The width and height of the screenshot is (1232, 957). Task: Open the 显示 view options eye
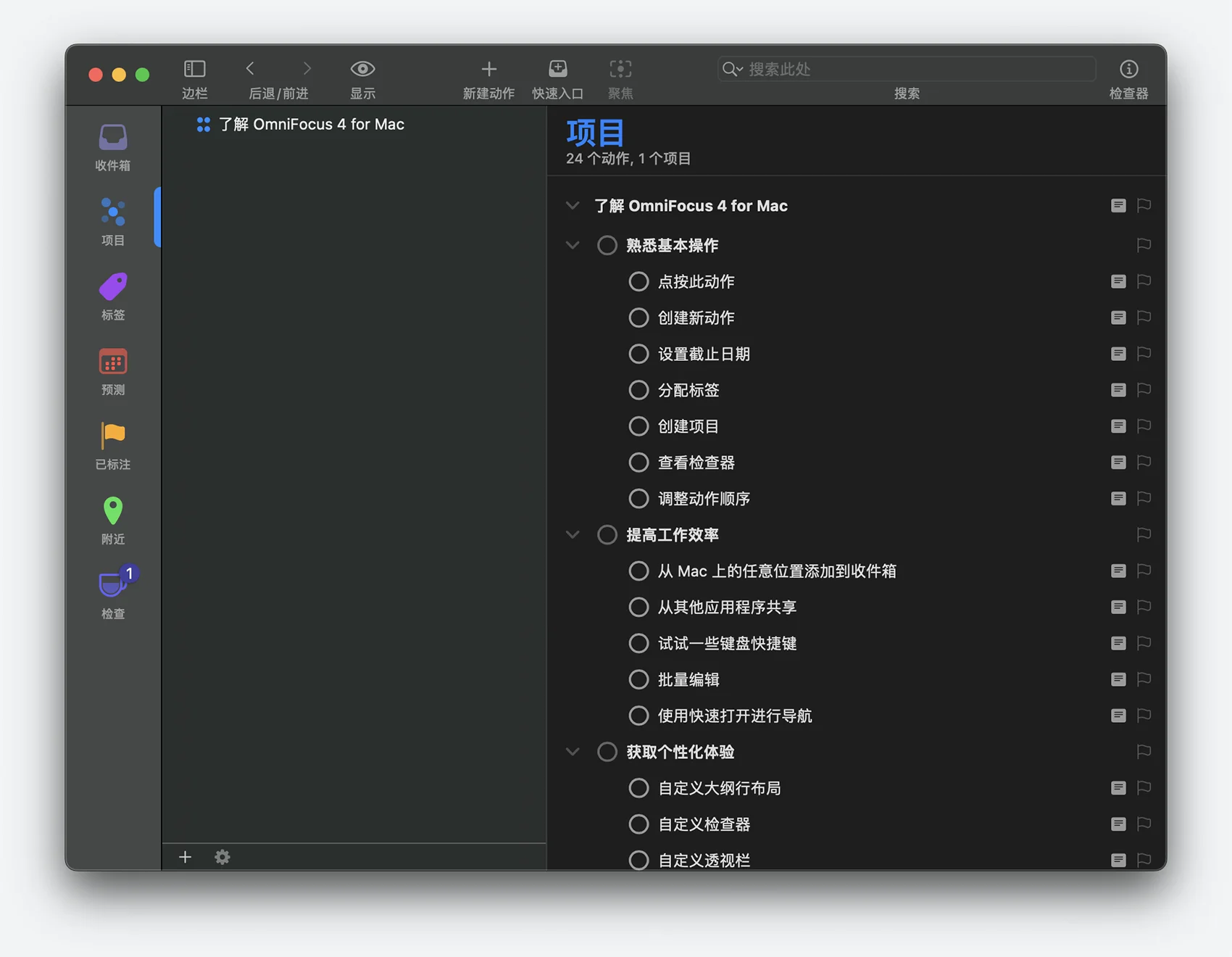(x=362, y=69)
